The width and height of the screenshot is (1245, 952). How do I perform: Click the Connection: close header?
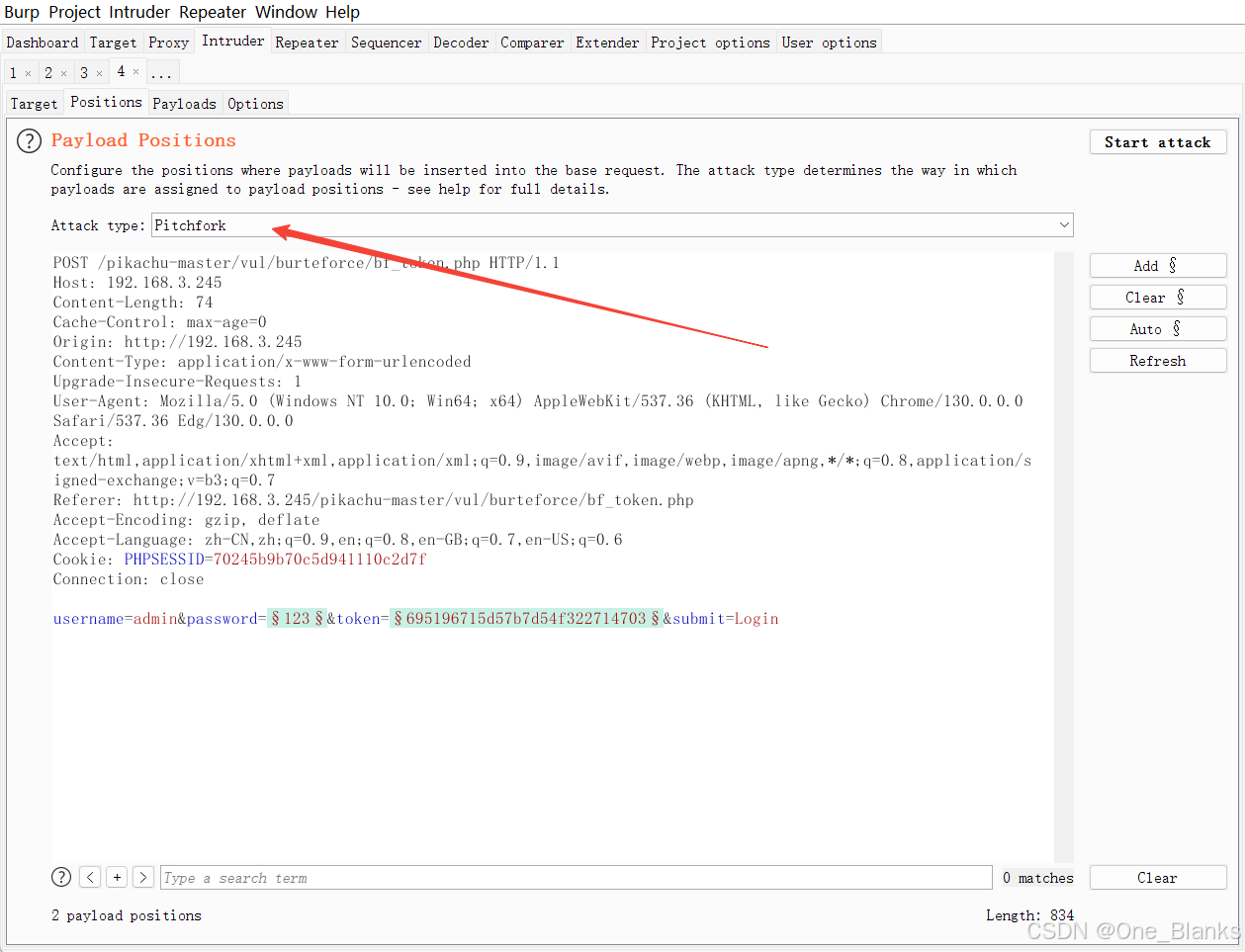(129, 578)
